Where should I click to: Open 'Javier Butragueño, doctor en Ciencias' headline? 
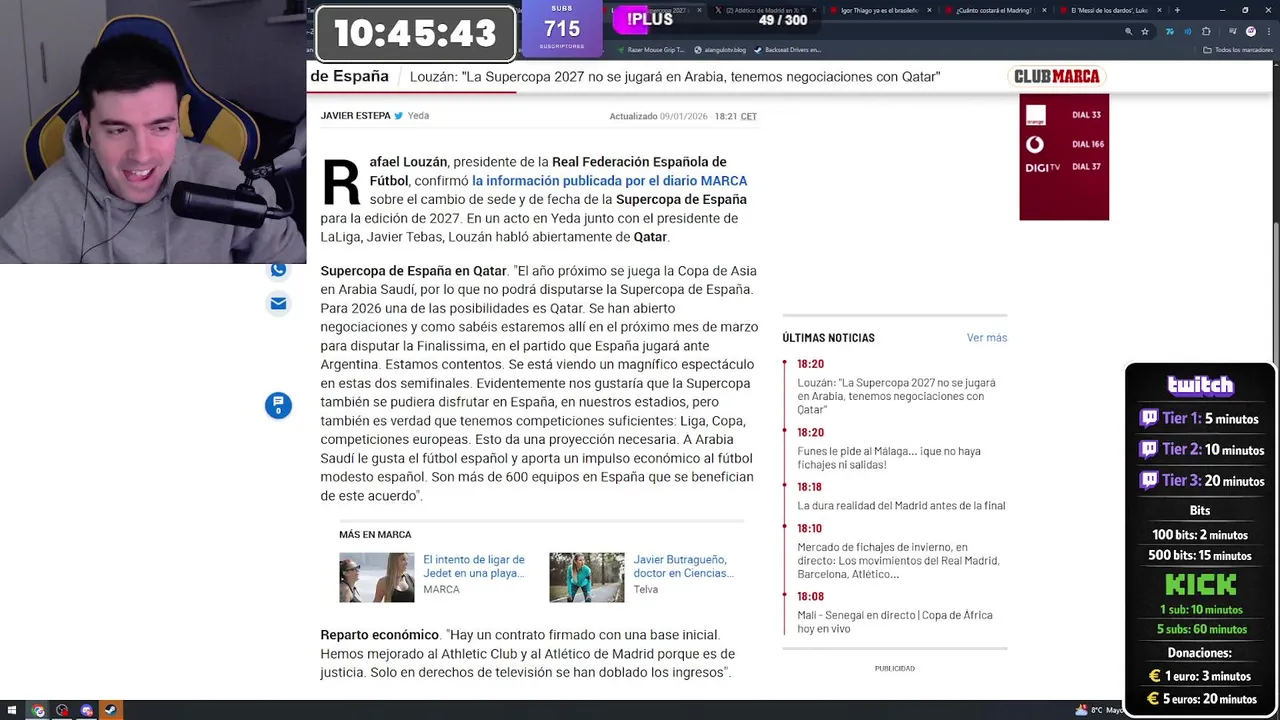pyautogui.click(x=684, y=566)
